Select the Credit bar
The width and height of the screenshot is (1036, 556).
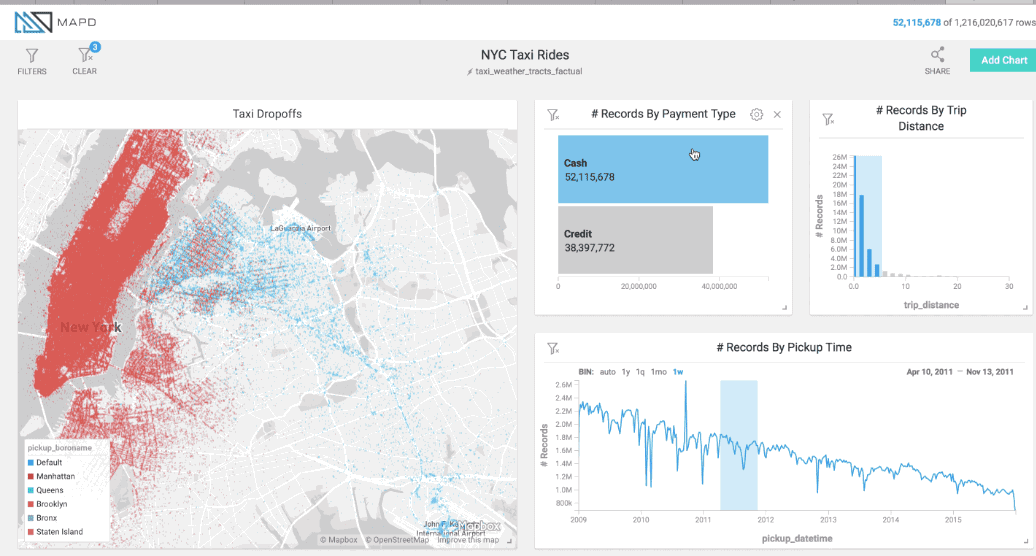(x=635, y=240)
